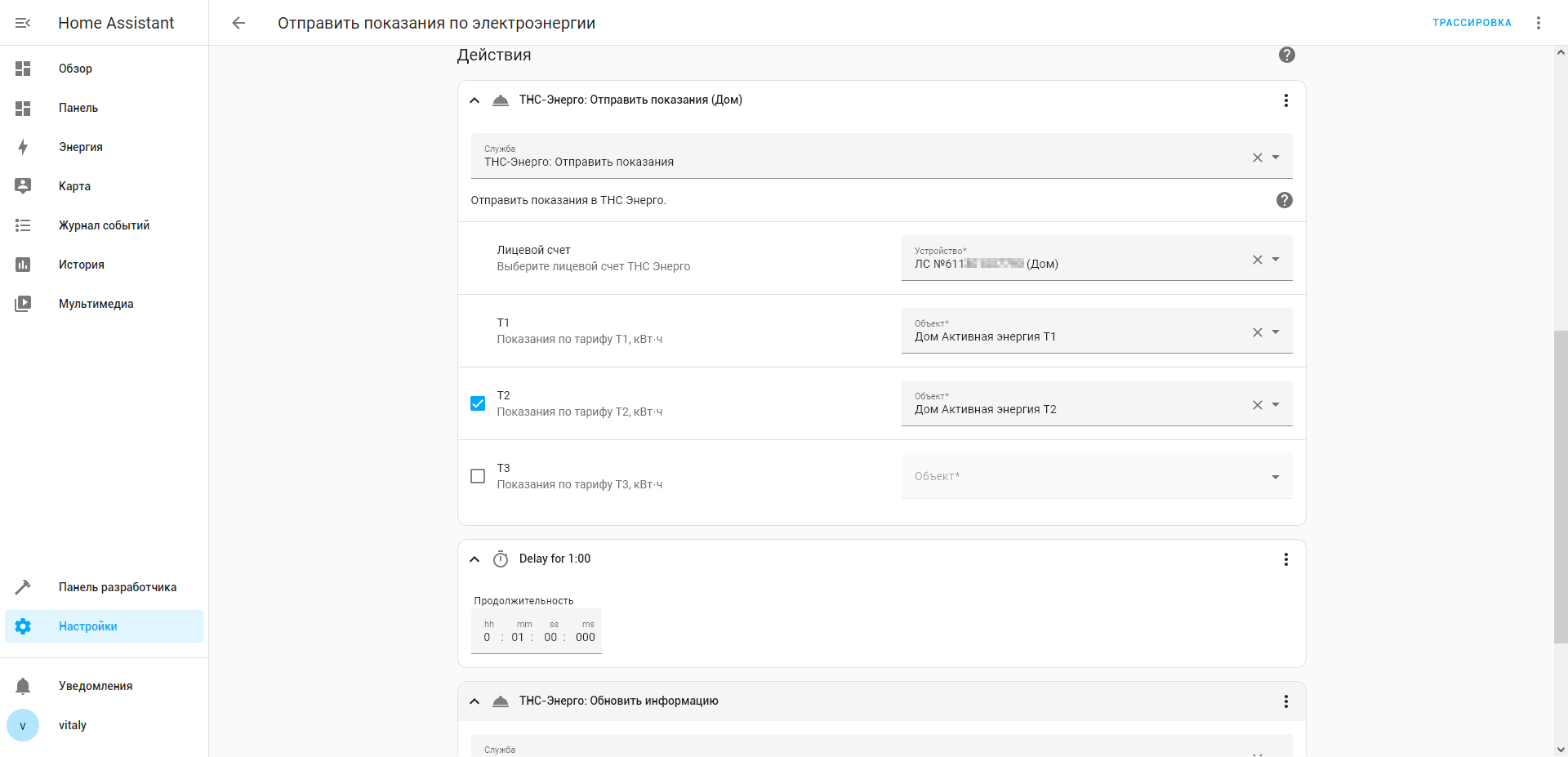Collapse the ТНС-Энерго Обновить информацию action
This screenshot has height=757, width=1568.
point(474,701)
